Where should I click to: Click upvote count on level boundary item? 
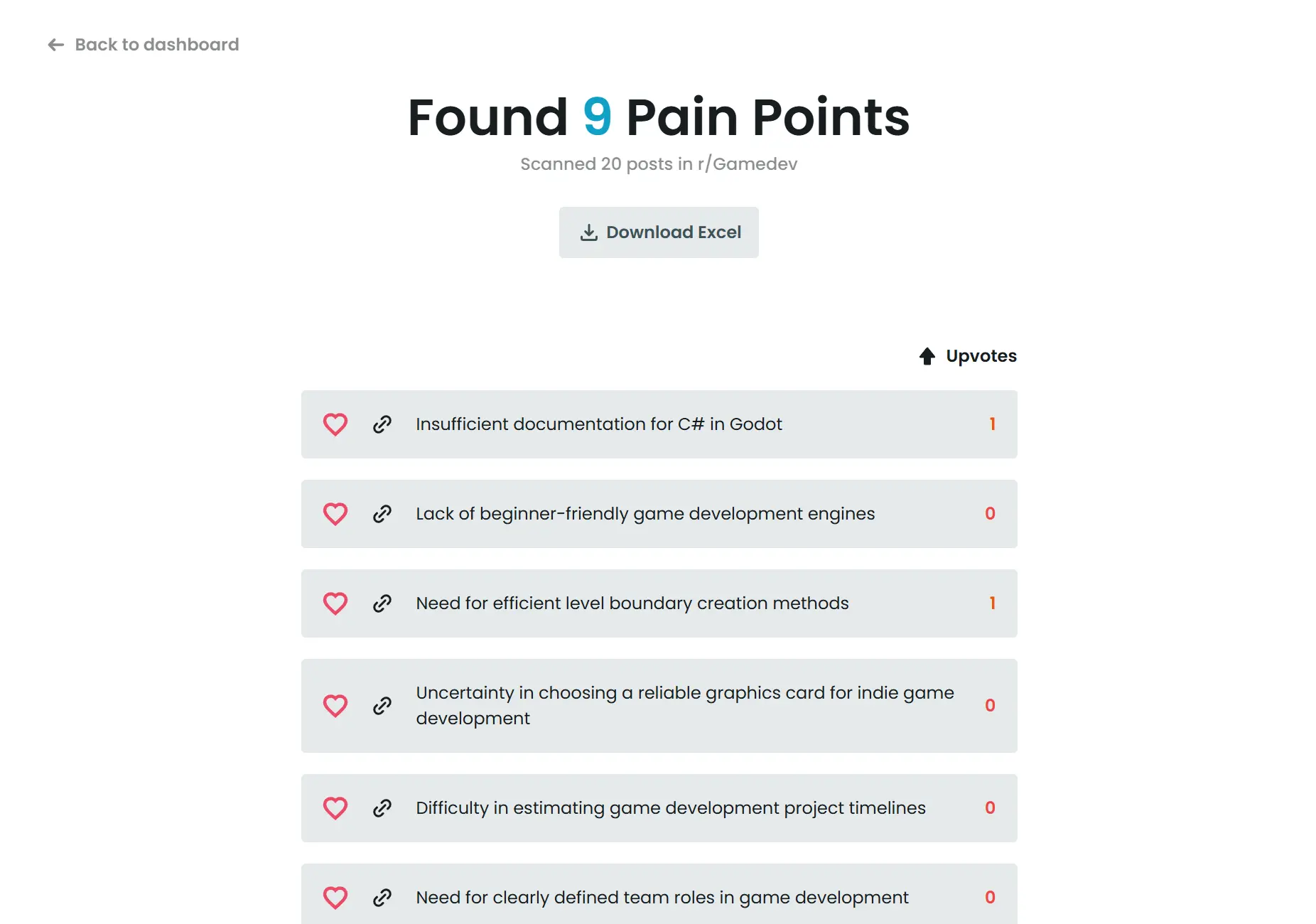[x=992, y=603]
